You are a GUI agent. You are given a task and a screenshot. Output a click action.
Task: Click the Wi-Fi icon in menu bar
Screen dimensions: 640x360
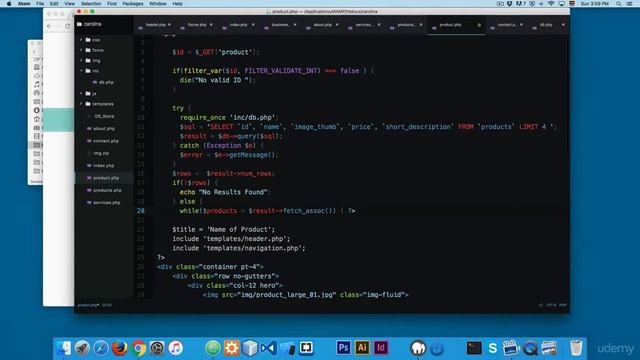pos(551,4)
